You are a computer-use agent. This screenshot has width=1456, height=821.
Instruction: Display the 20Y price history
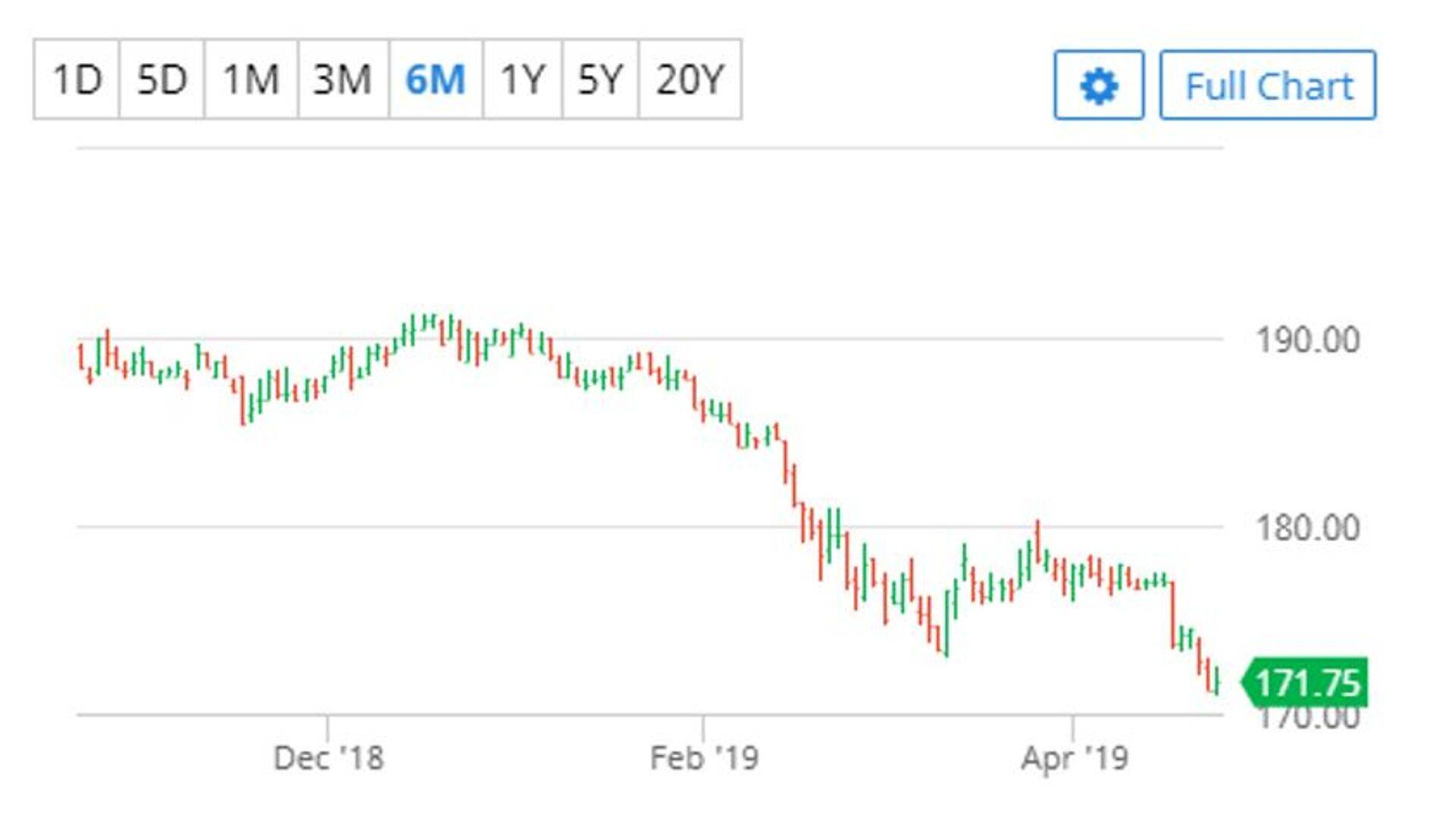tap(690, 80)
